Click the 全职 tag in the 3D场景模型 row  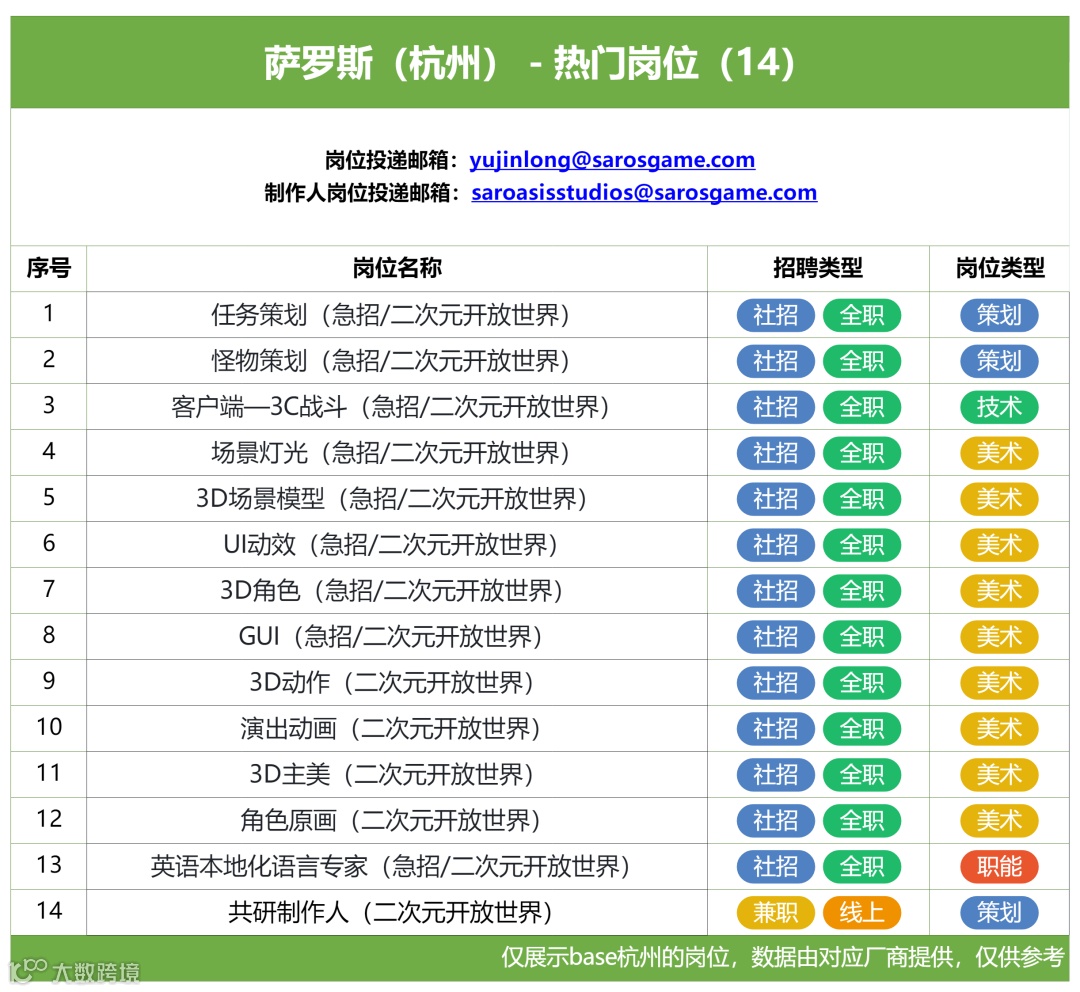(862, 499)
